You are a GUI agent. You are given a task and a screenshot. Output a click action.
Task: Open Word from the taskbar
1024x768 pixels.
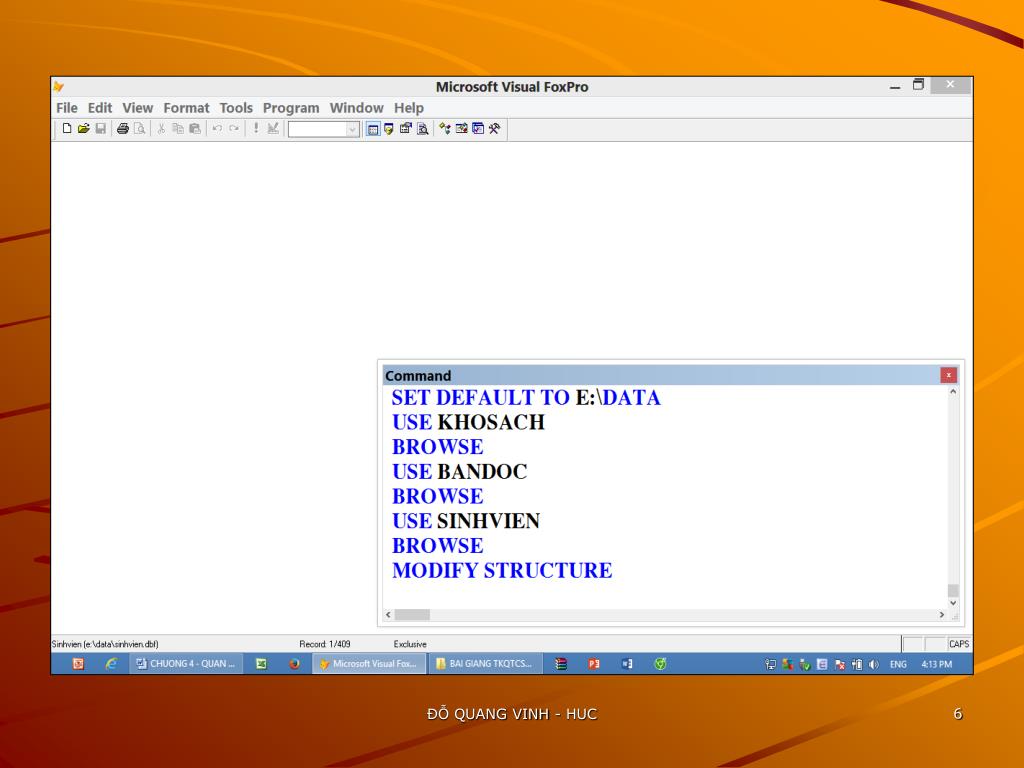[x=627, y=664]
